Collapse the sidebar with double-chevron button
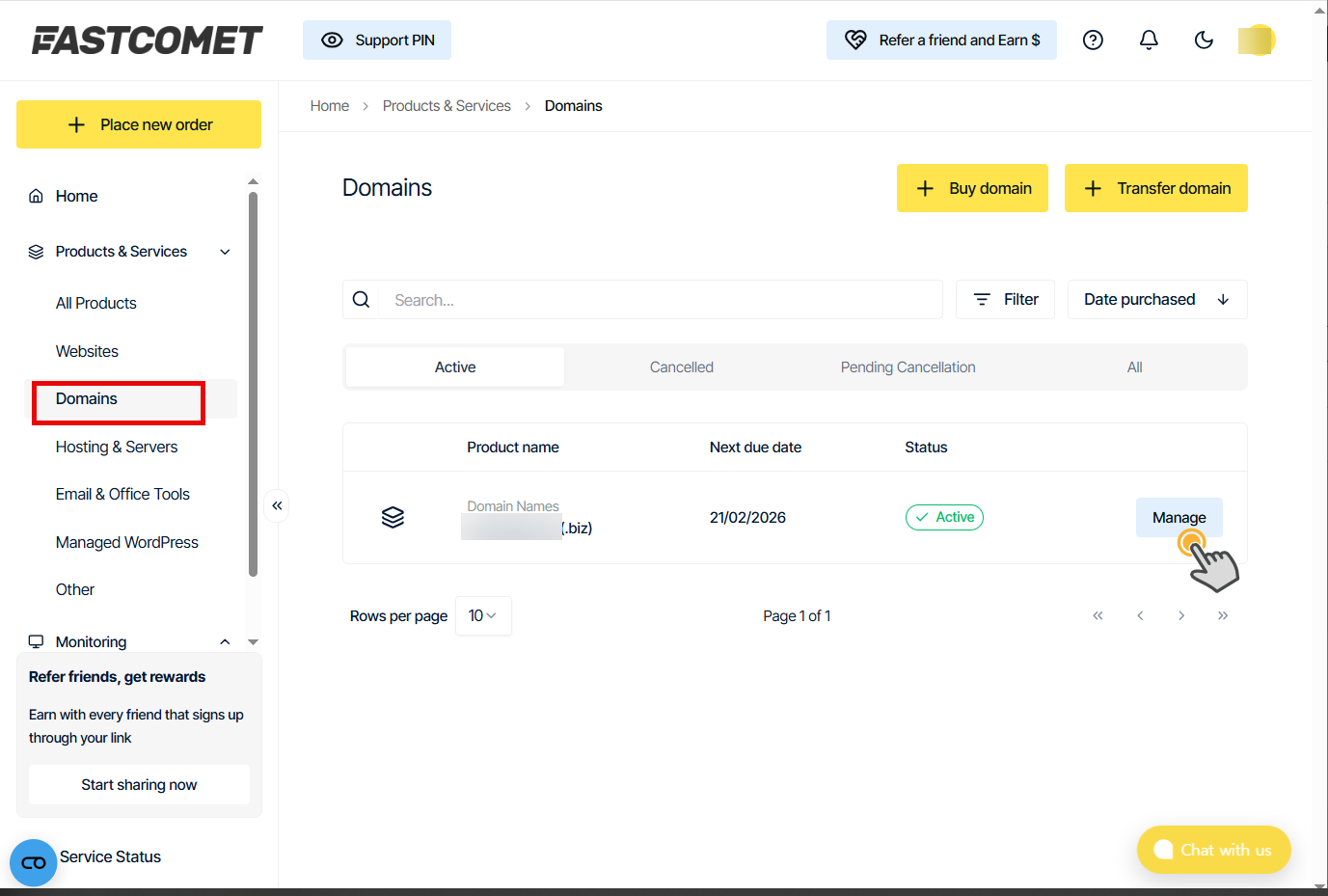This screenshot has height=896, width=1328. (277, 505)
